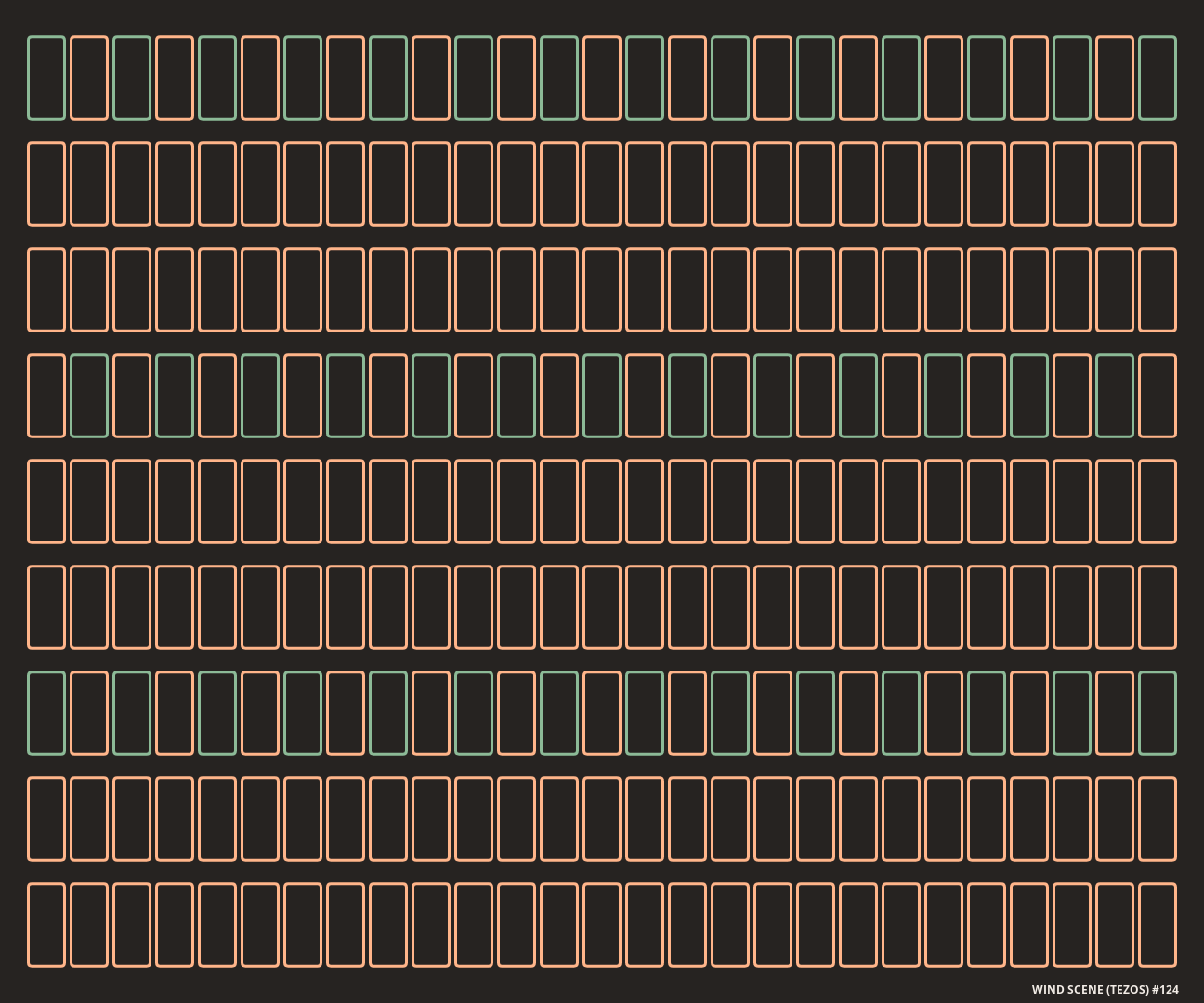The width and height of the screenshot is (1204, 1003).
Task: Select leftmost rectangle of the second row
Action: [x=46, y=184]
